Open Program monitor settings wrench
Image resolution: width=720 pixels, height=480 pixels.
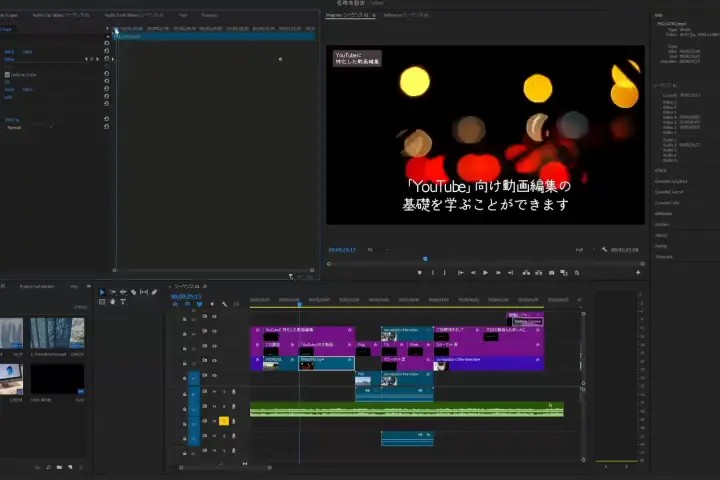(604, 250)
